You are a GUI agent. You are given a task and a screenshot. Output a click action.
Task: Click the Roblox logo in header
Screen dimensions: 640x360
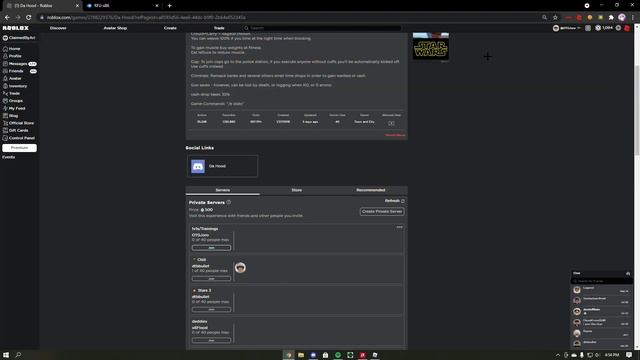point(16,28)
